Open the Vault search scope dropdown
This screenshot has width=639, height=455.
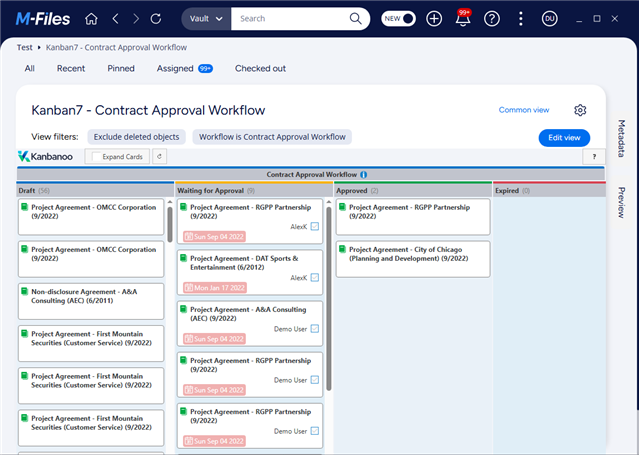(x=206, y=19)
